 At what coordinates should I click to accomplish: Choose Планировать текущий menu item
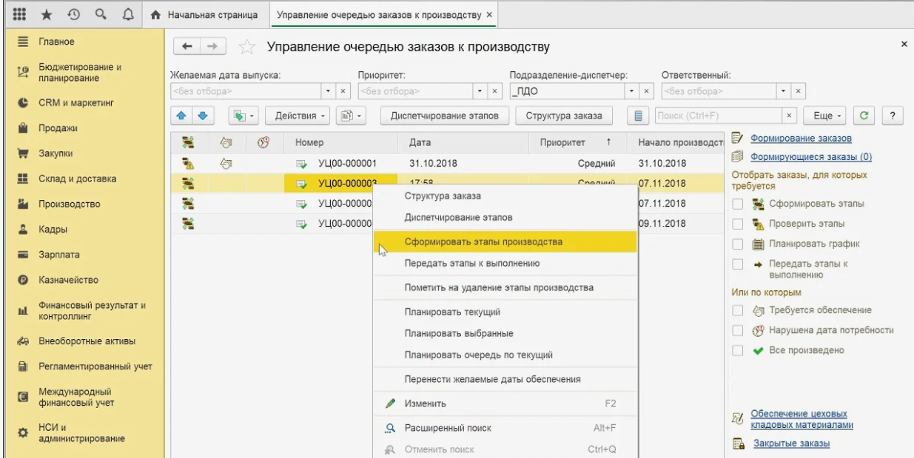pyautogui.click(x=505, y=312)
